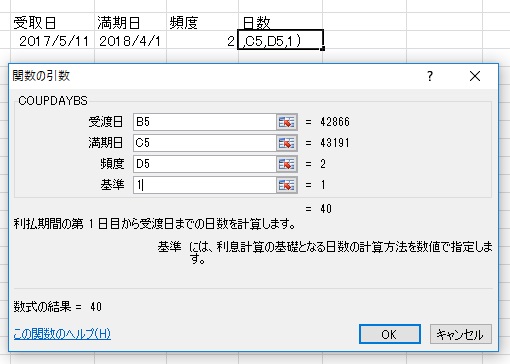Select cell containing 2018/4/1
Screen dimensions: 510x364
(131, 40)
